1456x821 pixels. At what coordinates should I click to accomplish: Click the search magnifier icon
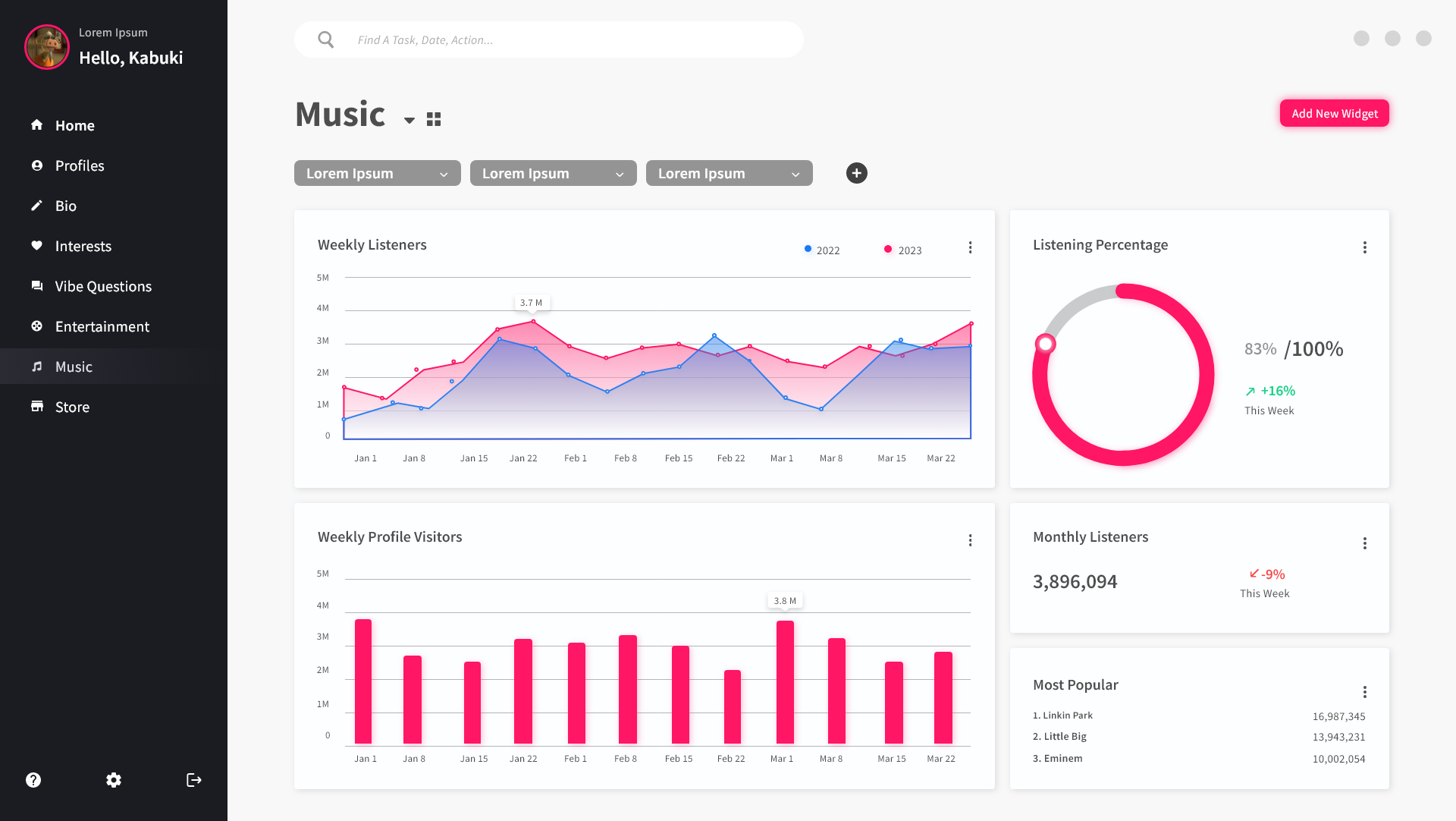click(x=326, y=39)
